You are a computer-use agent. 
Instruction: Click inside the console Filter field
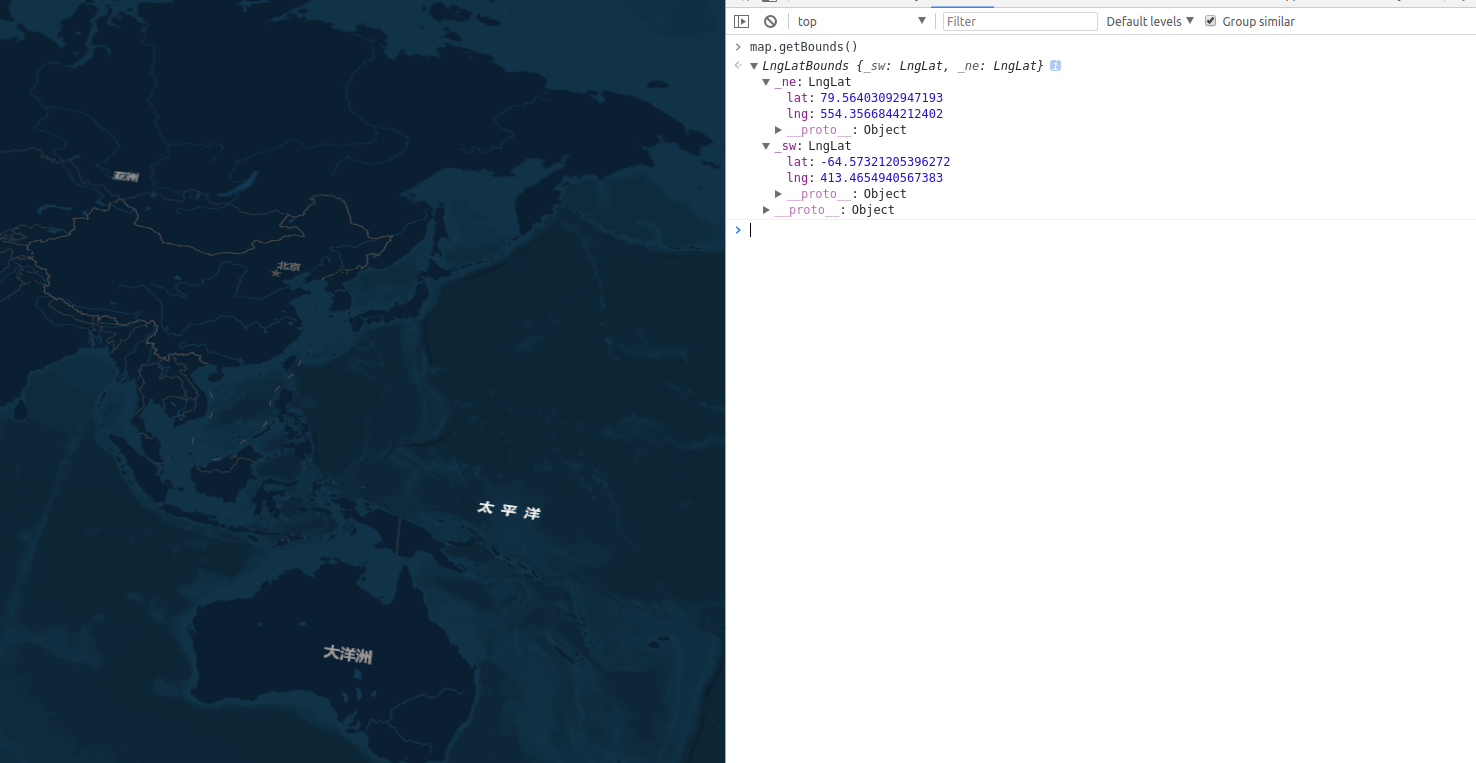[1018, 20]
